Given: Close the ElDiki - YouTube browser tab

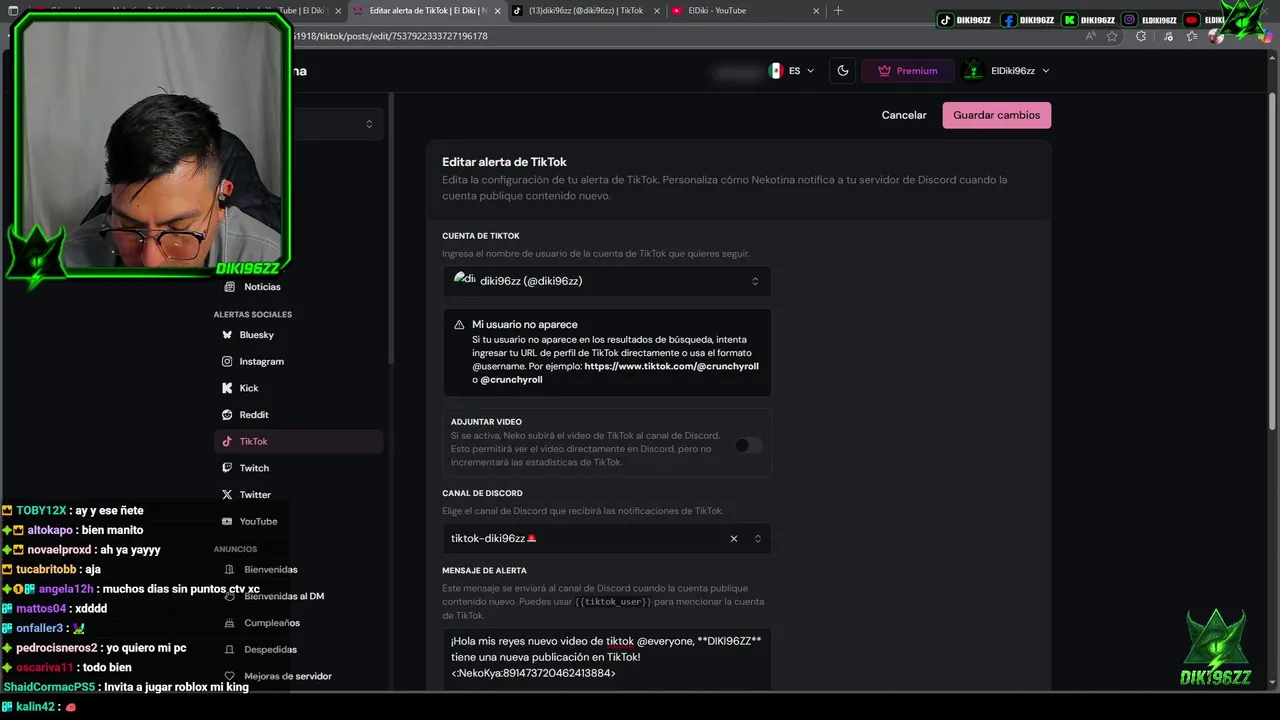Looking at the screenshot, I should pos(816,11).
